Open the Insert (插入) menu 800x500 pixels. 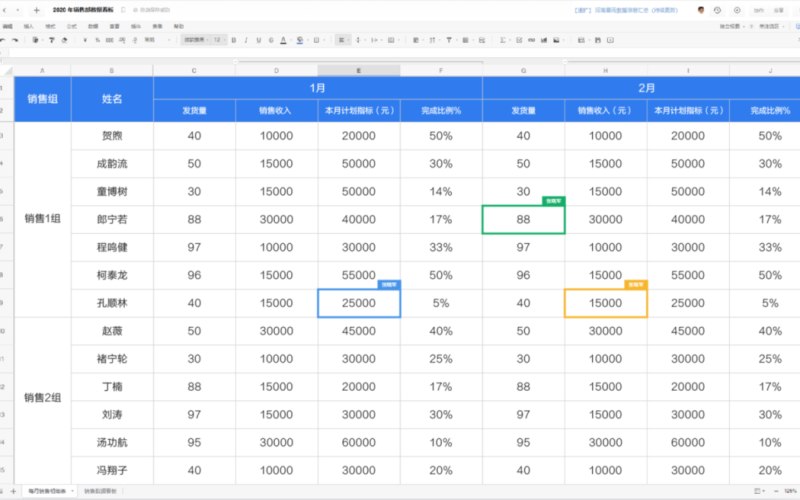(x=29, y=26)
